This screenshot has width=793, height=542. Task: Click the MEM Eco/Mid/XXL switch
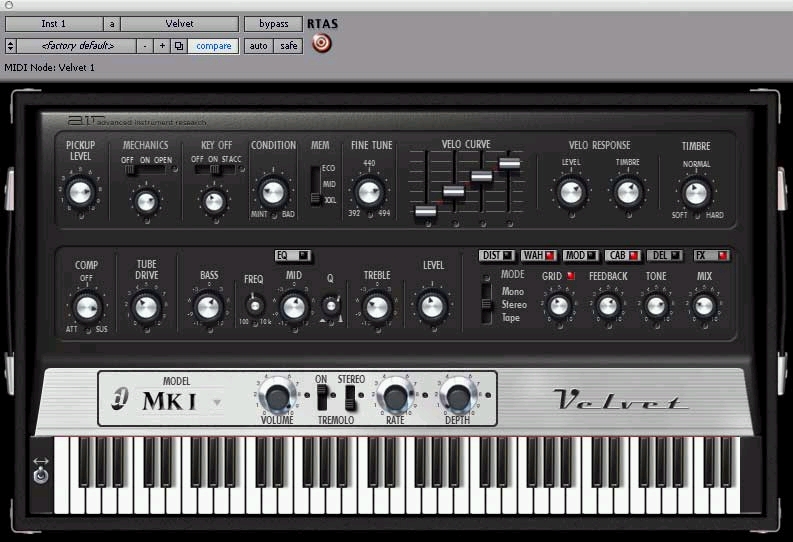[315, 185]
